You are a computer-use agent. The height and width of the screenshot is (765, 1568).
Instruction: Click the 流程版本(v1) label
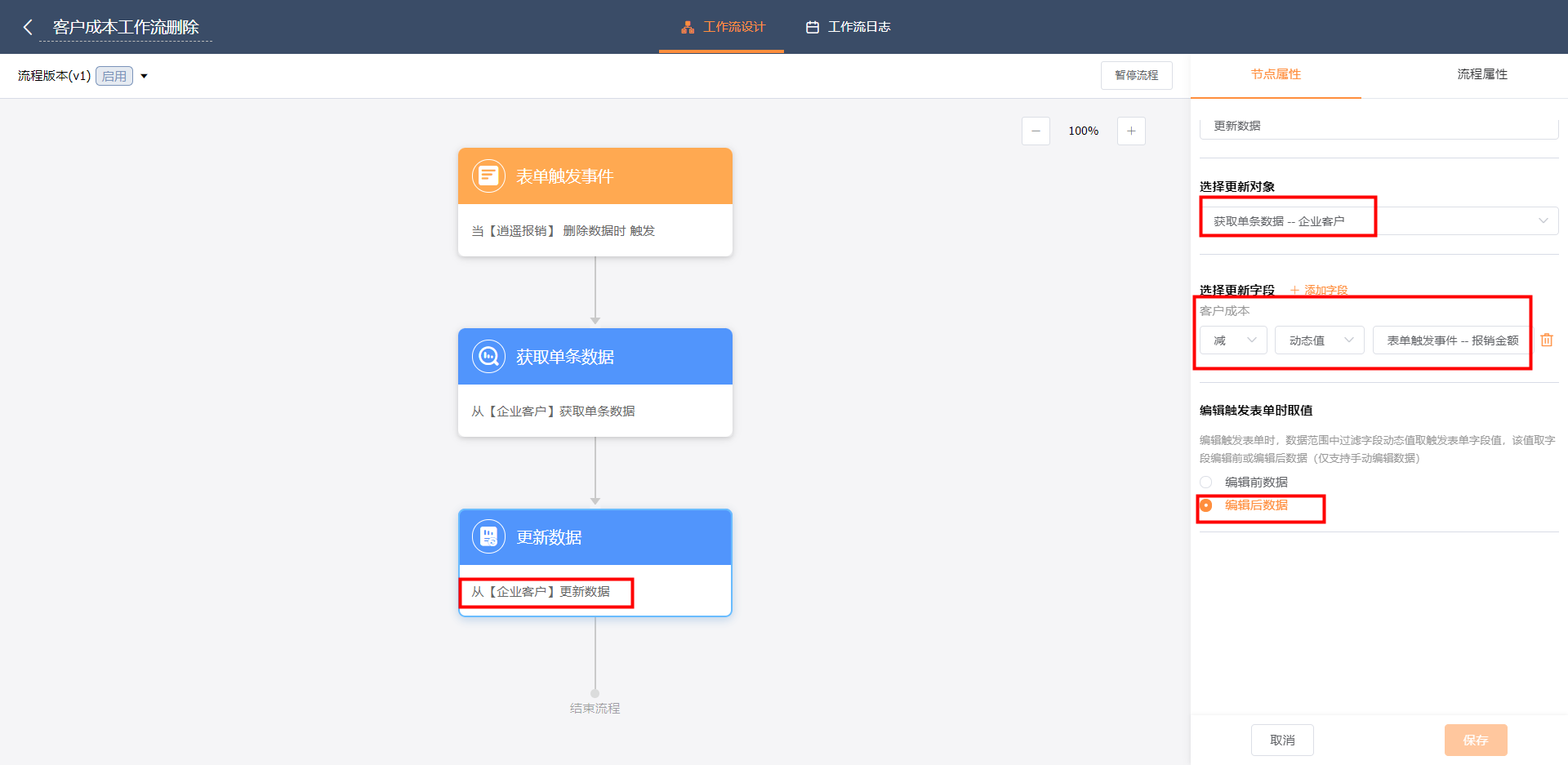[54, 76]
